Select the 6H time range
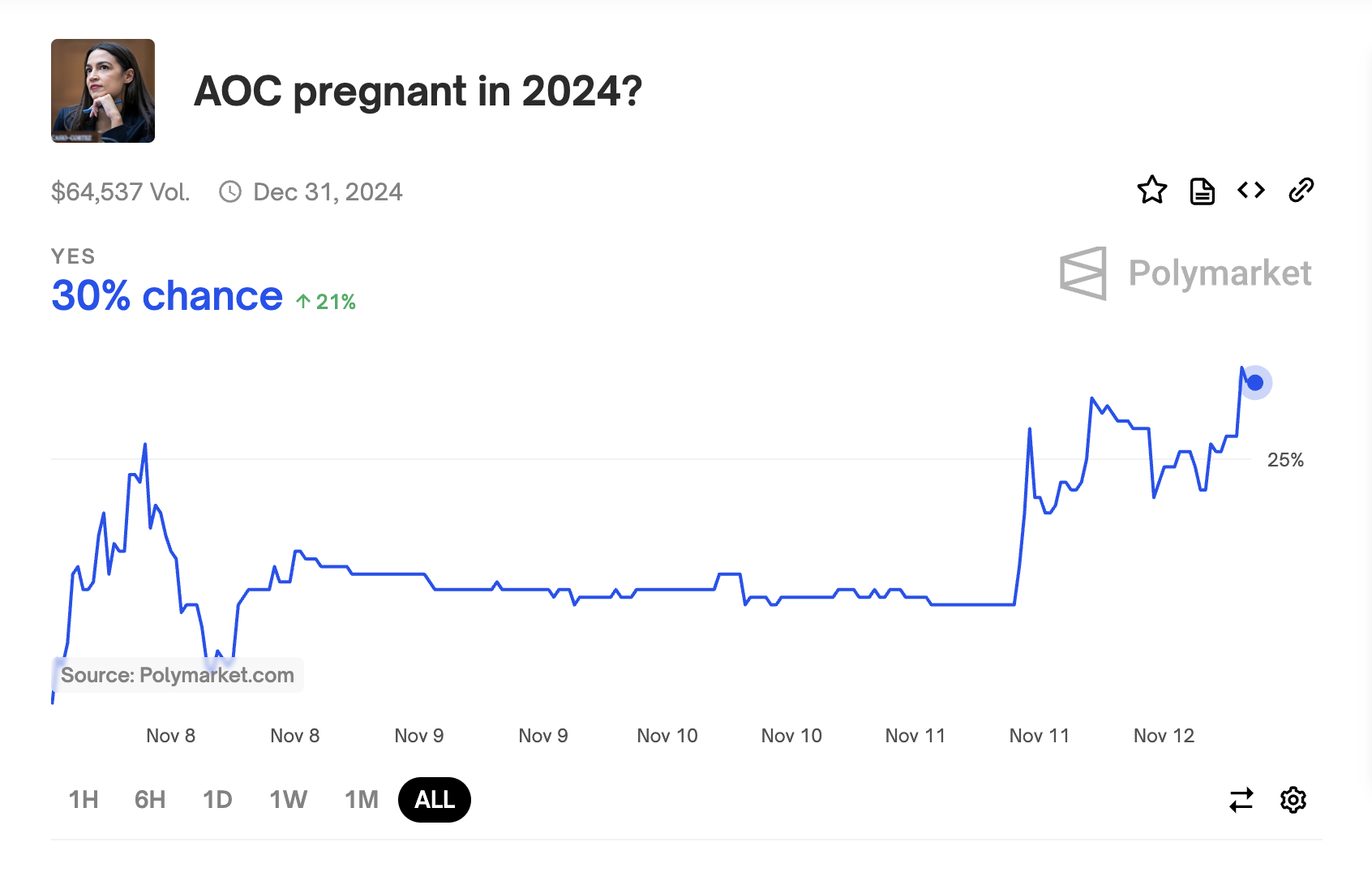This screenshot has width=1372, height=881. point(150,800)
